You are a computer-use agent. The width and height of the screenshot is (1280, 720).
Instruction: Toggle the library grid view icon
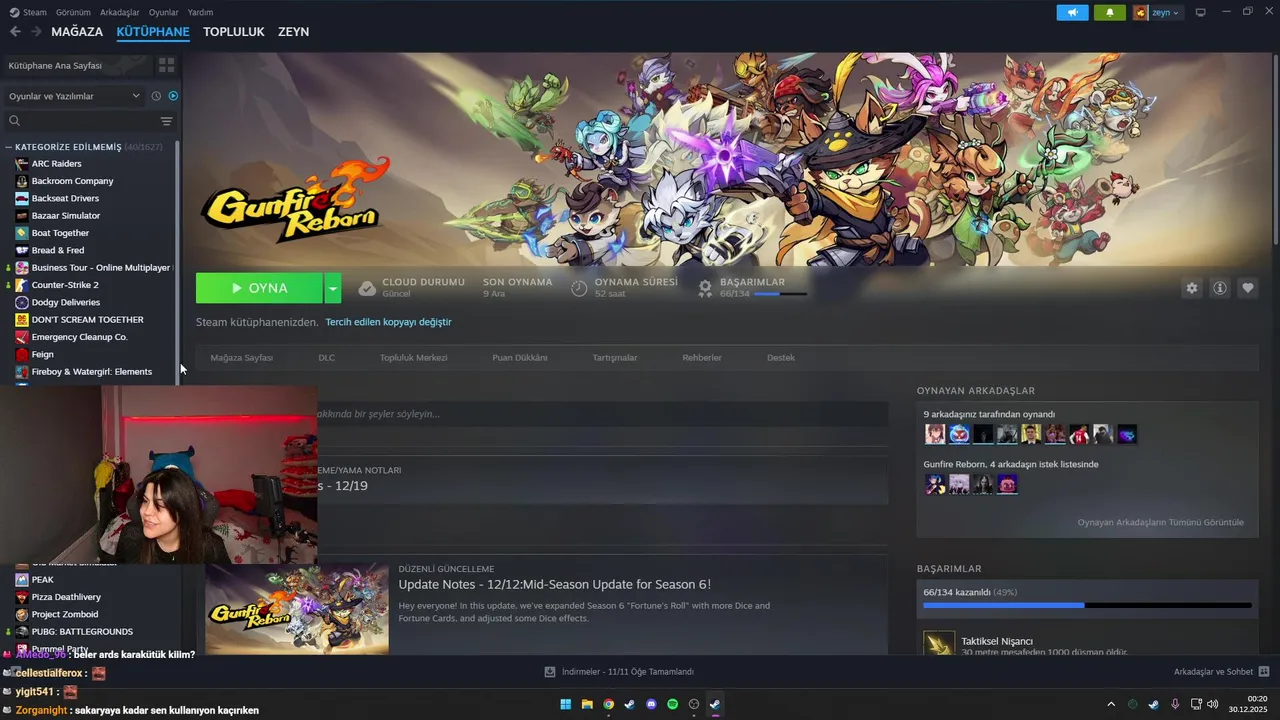click(x=166, y=65)
